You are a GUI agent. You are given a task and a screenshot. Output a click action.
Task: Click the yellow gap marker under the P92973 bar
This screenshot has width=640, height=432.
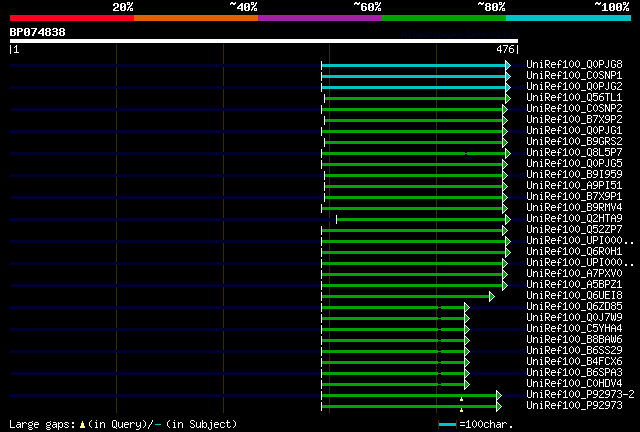tap(462, 410)
